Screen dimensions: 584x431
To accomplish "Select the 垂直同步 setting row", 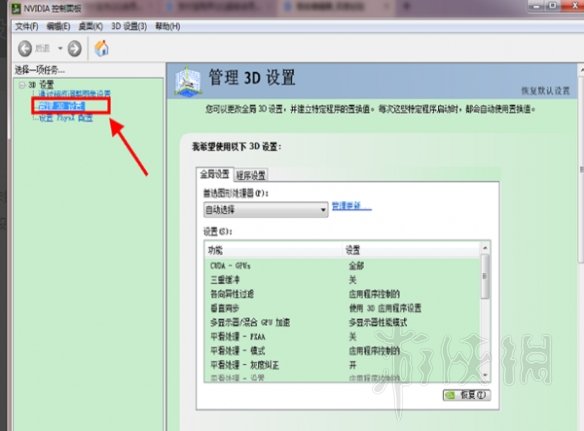I will [x=343, y=308].
